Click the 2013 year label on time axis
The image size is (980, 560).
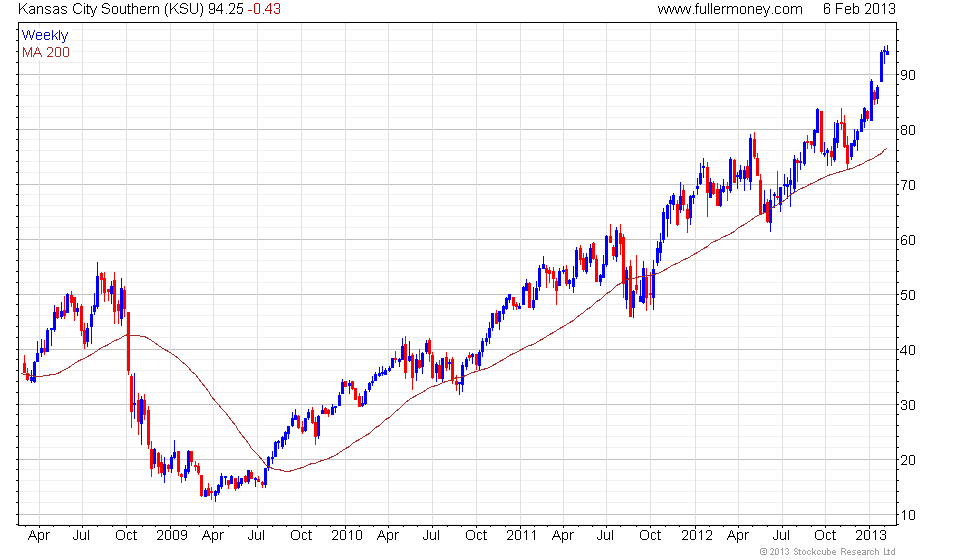coord(871,536)
